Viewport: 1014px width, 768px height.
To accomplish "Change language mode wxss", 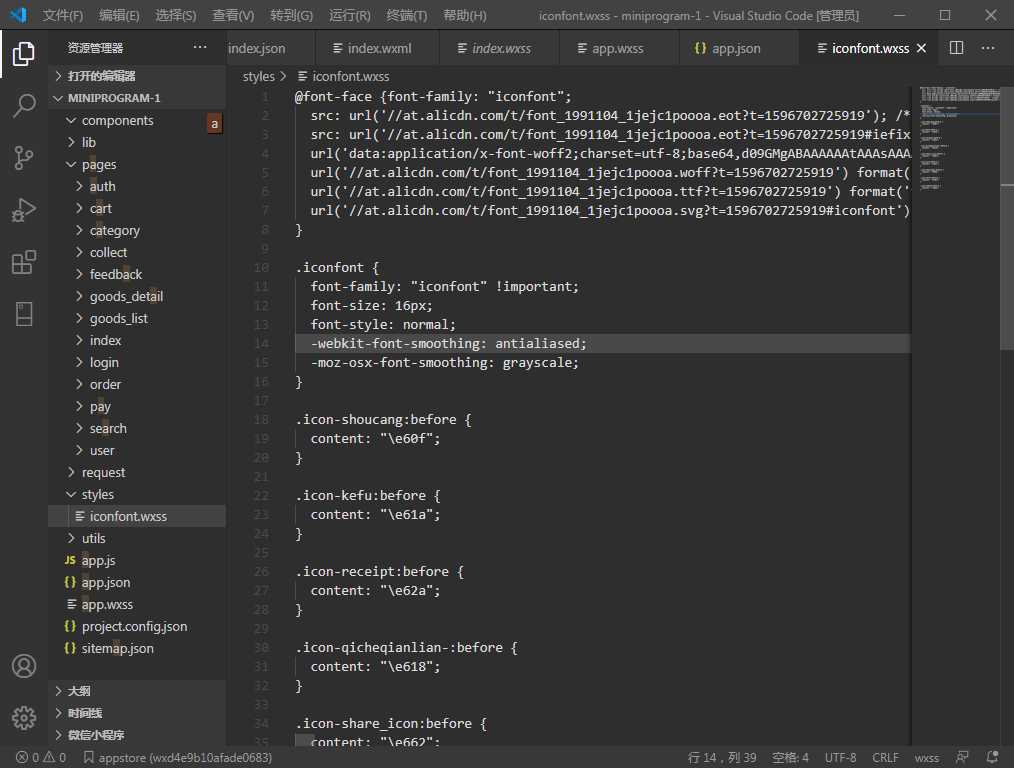I will point(927,758).
